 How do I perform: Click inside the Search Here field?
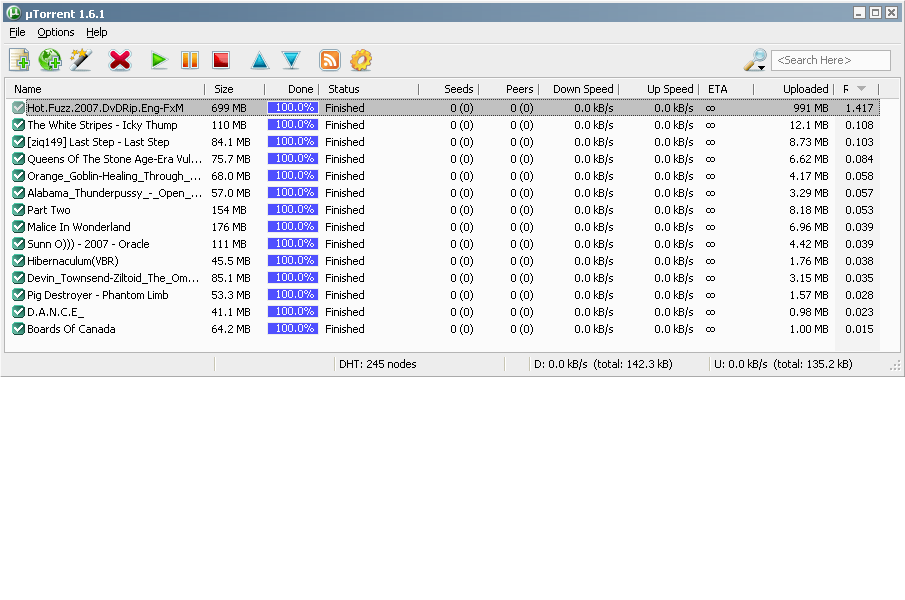tap(831, 60)
